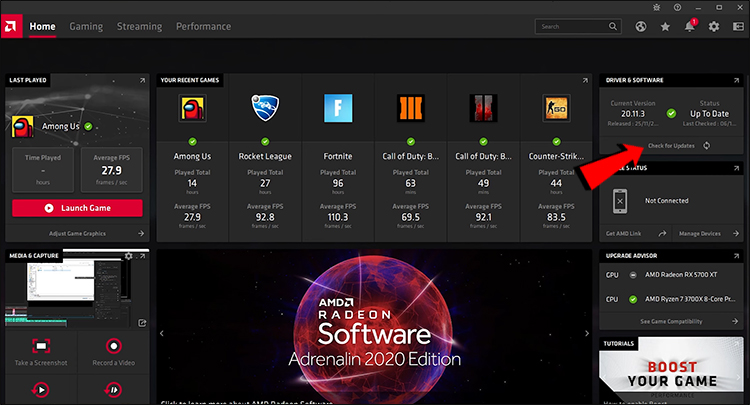
Task: Click the Time Played tile
Action: coord(43,170)
